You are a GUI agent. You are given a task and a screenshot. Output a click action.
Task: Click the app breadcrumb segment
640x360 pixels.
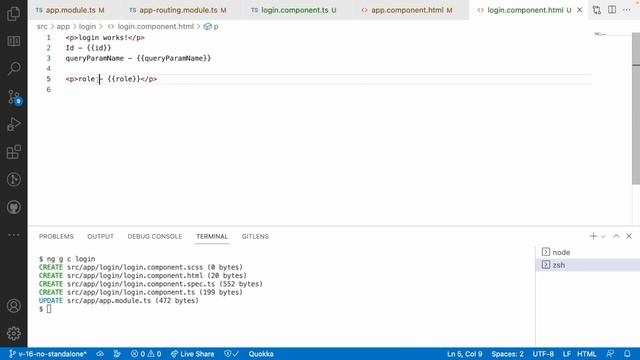[63, 27]
